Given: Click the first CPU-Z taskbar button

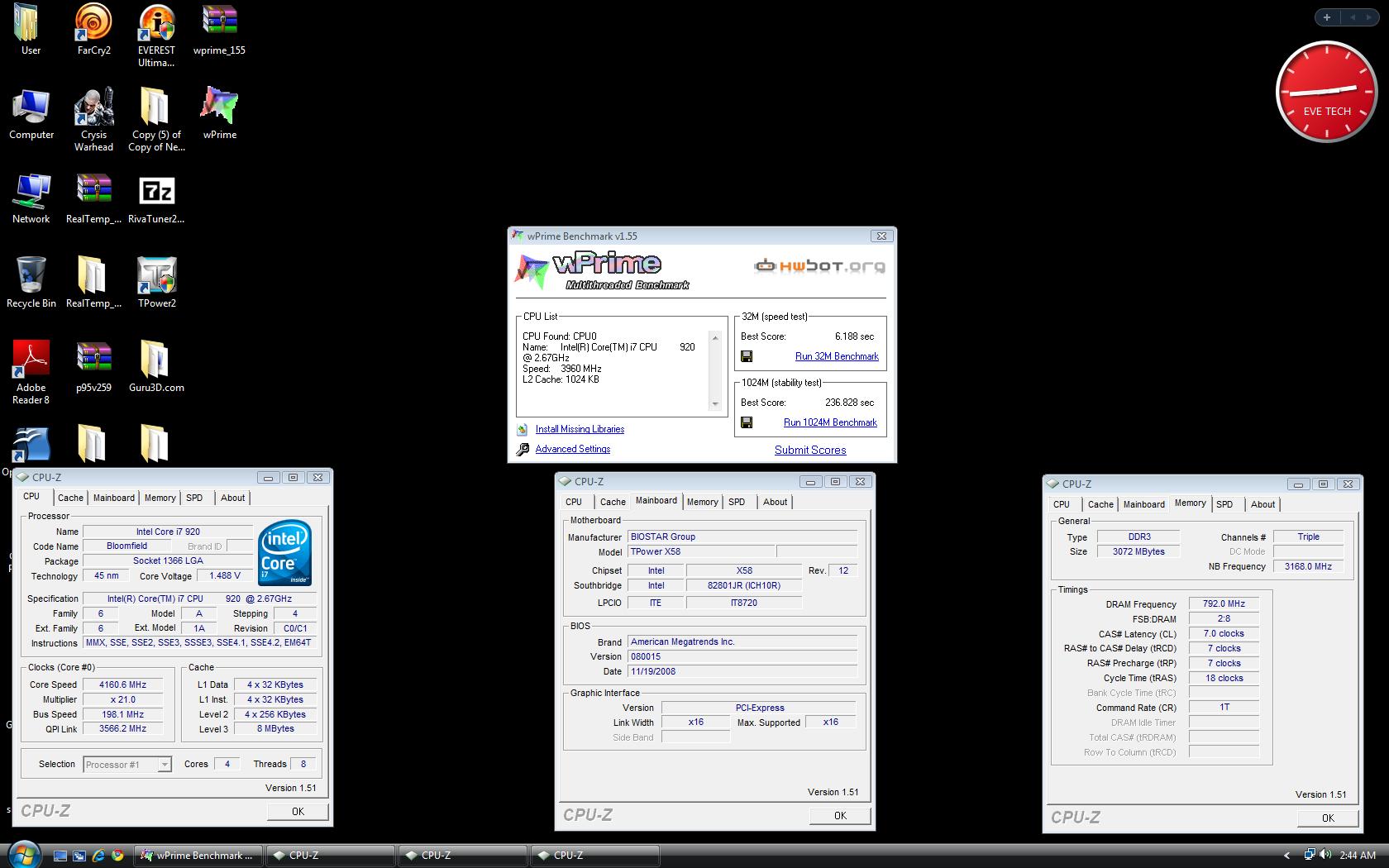Looking at the screenshot, I should tap(330, 856).
